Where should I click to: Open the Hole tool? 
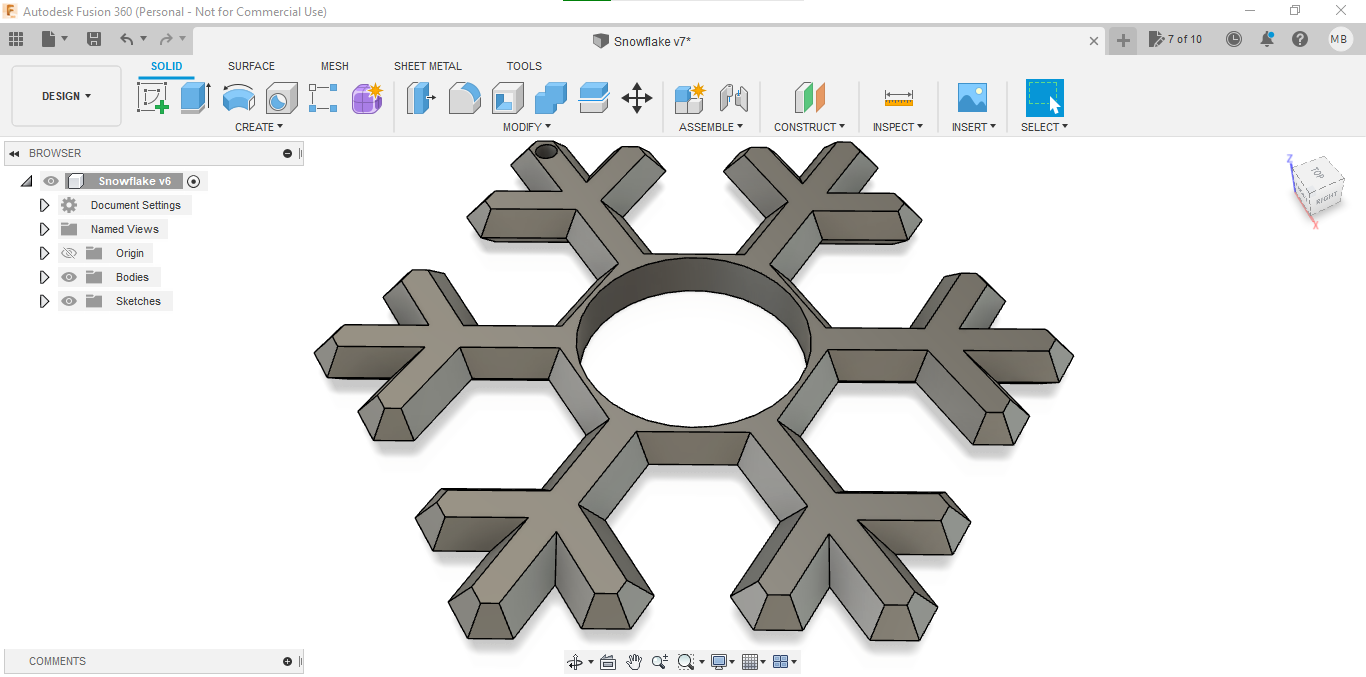pyautogui.click(x=281, y=98)
